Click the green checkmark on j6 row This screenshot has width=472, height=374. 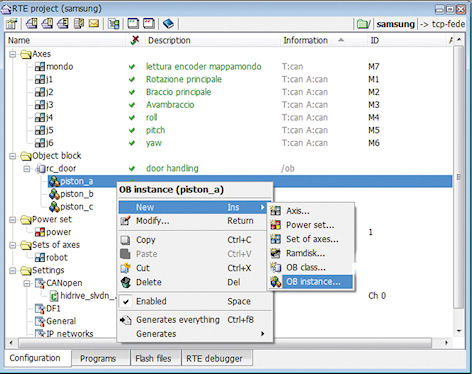click(132, 143)
